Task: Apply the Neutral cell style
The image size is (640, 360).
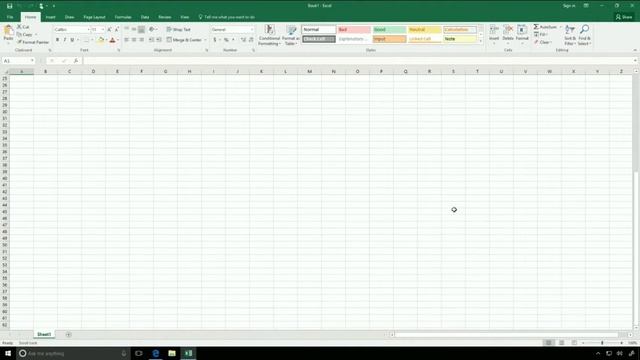Action: click(424, 29)
